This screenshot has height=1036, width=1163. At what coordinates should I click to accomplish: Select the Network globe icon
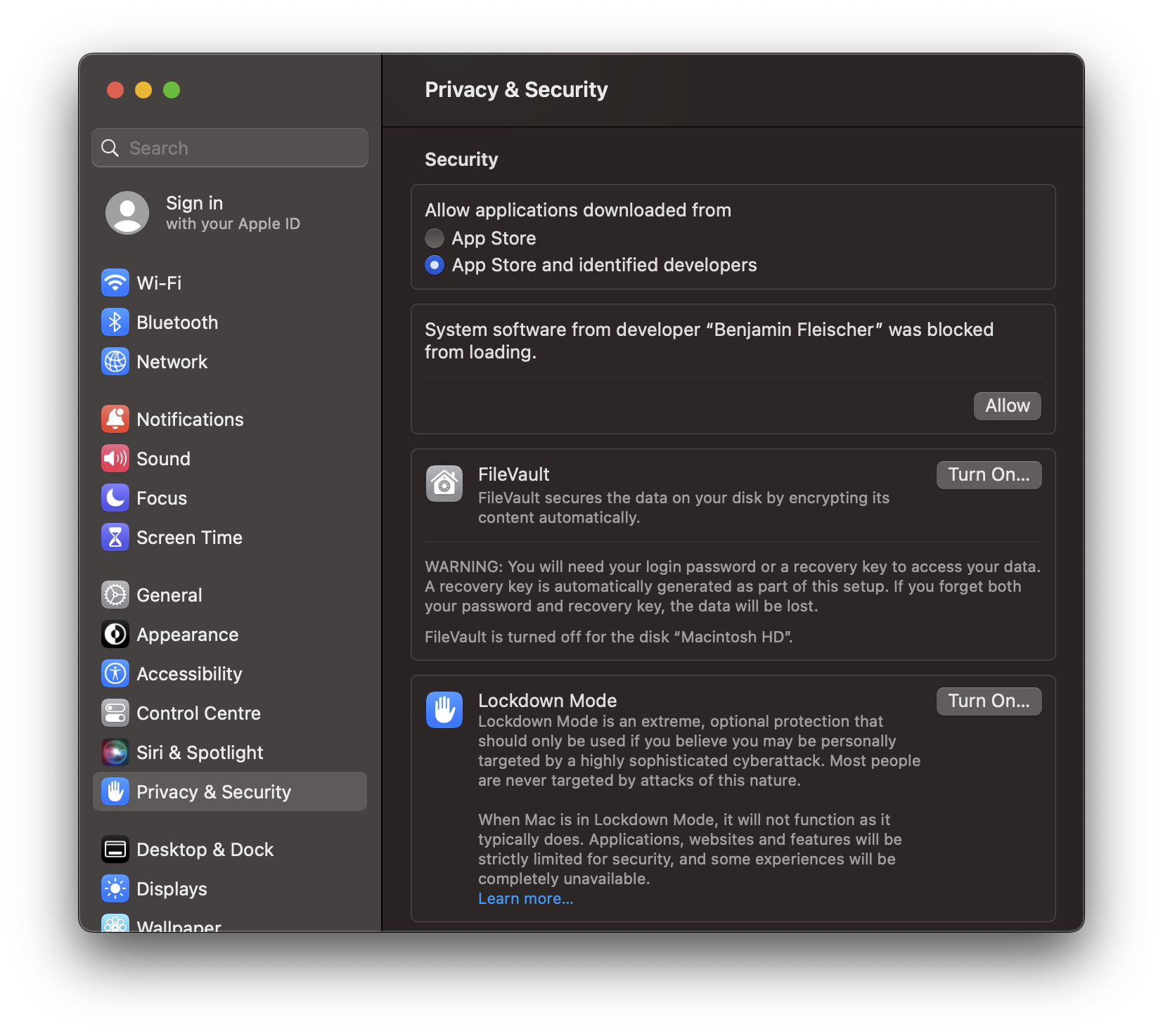(115, 362)
